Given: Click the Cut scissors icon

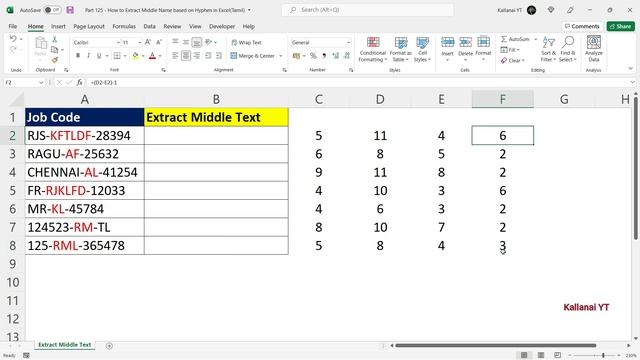Looking at the screenshot, I should [x=54, y=40].
